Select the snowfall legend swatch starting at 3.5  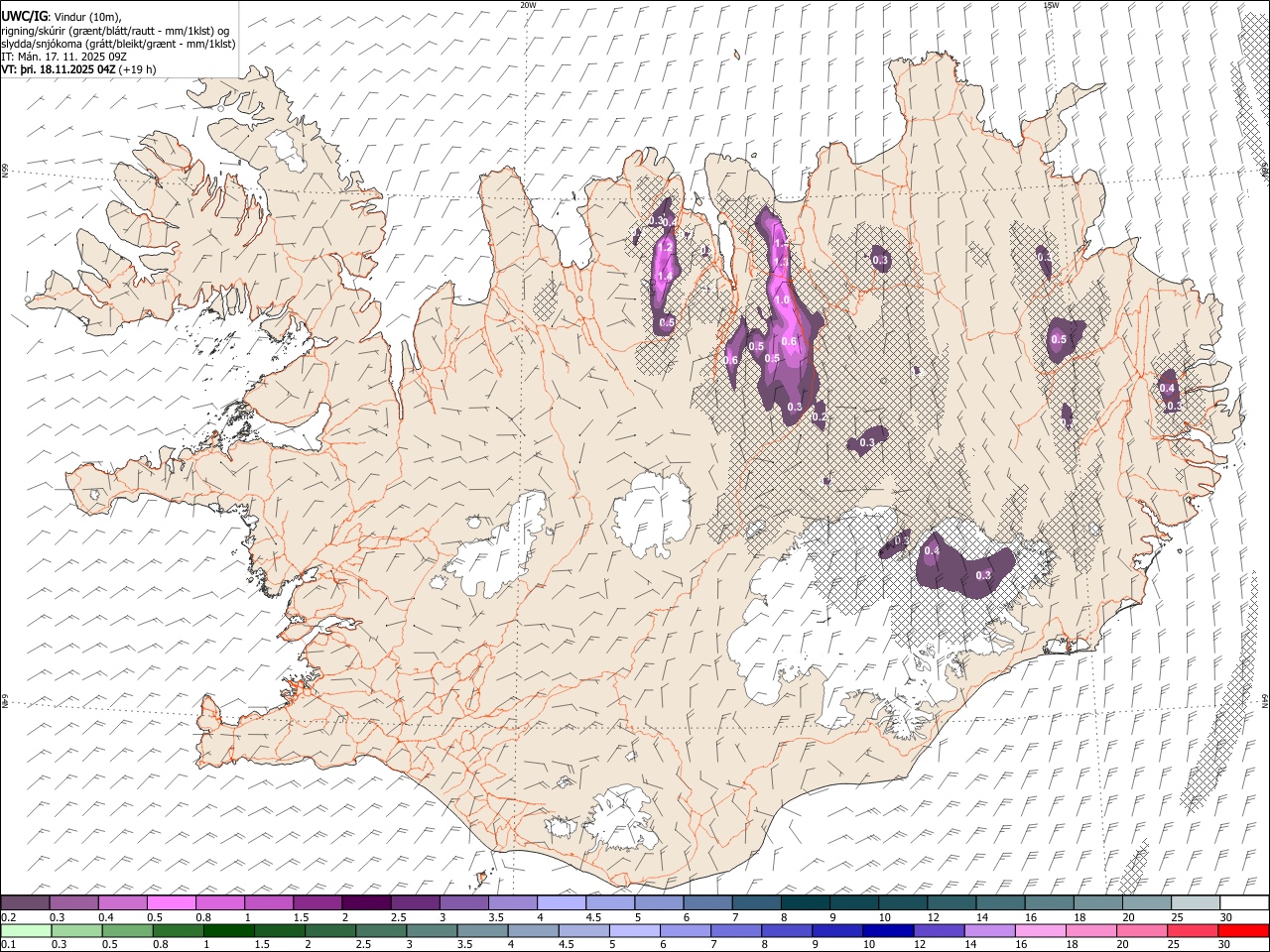(x=512, y=902)
